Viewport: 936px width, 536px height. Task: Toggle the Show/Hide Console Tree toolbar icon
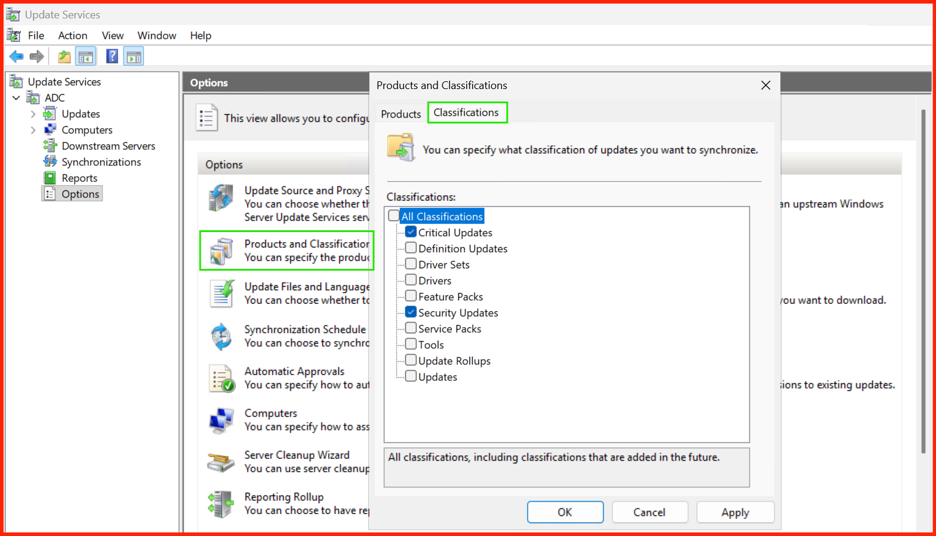[85, 57]
